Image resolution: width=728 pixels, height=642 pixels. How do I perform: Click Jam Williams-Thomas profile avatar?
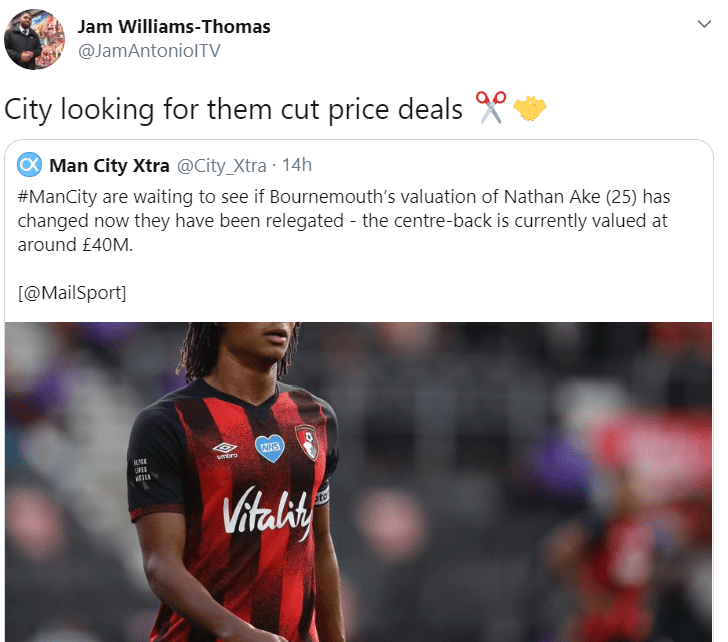[x=34, y=39]
